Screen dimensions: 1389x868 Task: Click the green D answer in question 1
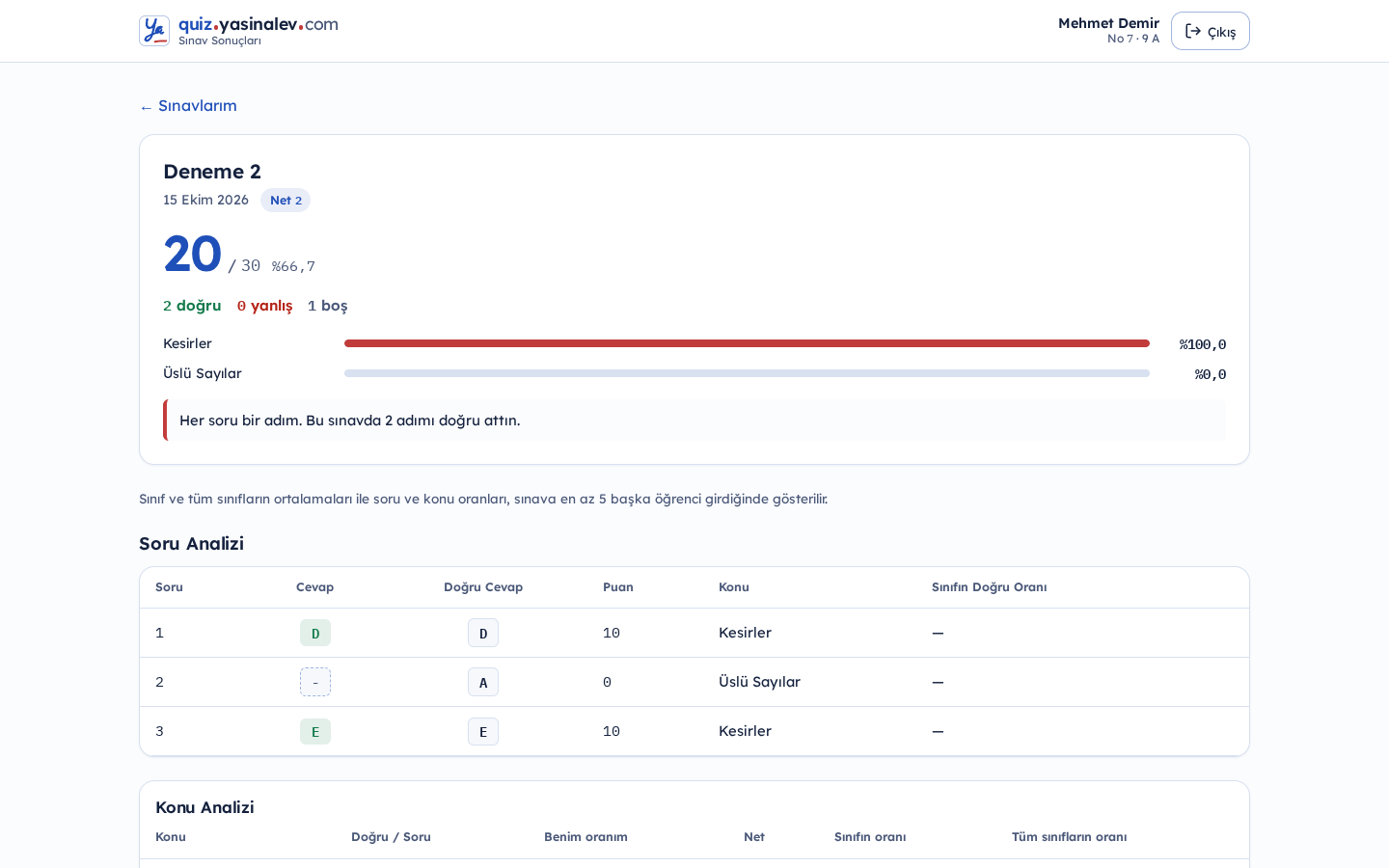pyautogui.click(x=315, y=633)
